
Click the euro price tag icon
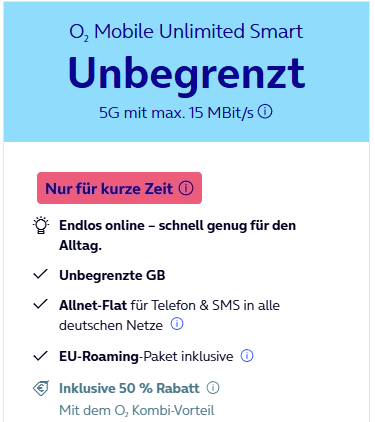click(x=41, y=388)
